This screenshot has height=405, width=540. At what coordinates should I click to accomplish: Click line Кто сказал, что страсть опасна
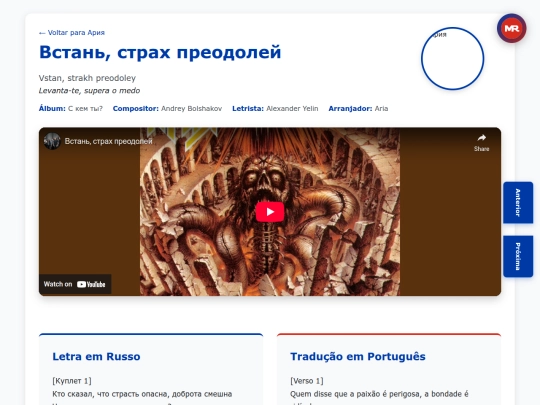[x=142, y=394]
